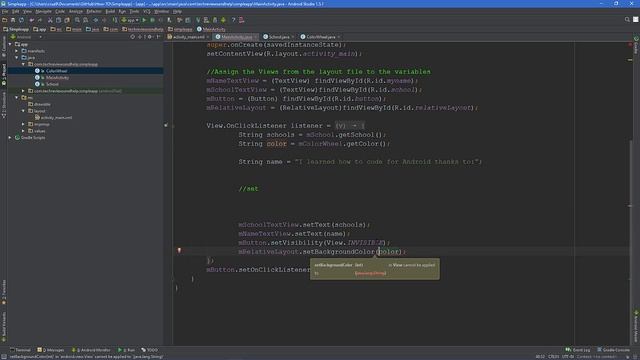Click the Save All toolbar icon

[x=13, y=20]
